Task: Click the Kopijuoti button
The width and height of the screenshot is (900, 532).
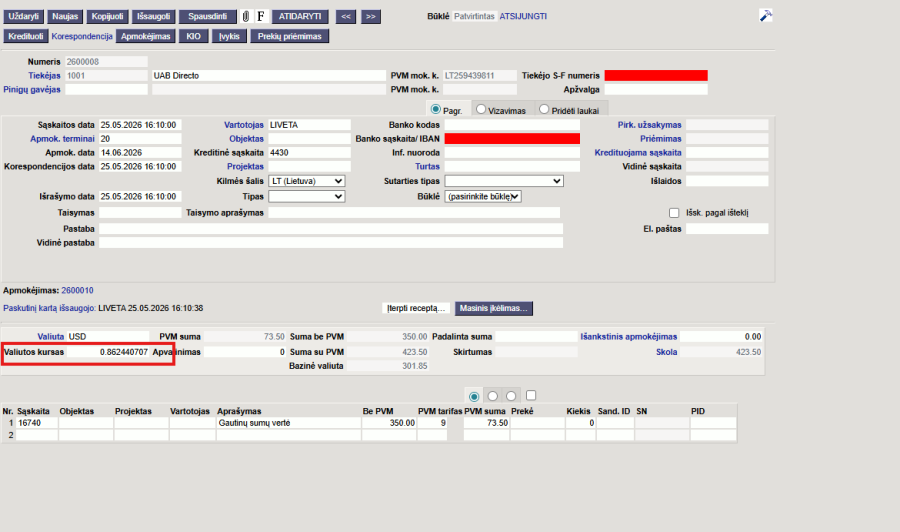Action: point(107,17)
